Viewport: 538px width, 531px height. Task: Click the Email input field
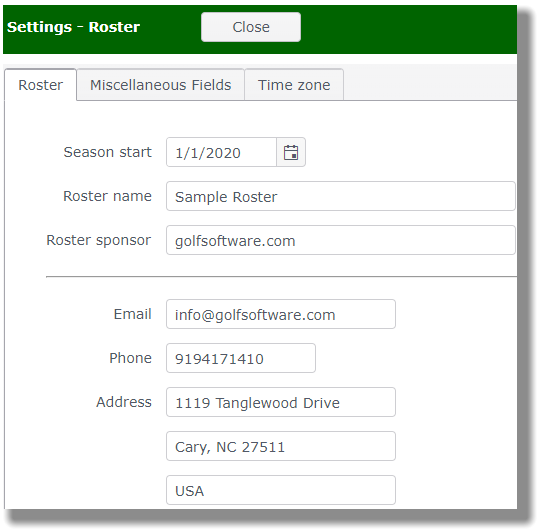click(281, 314)
